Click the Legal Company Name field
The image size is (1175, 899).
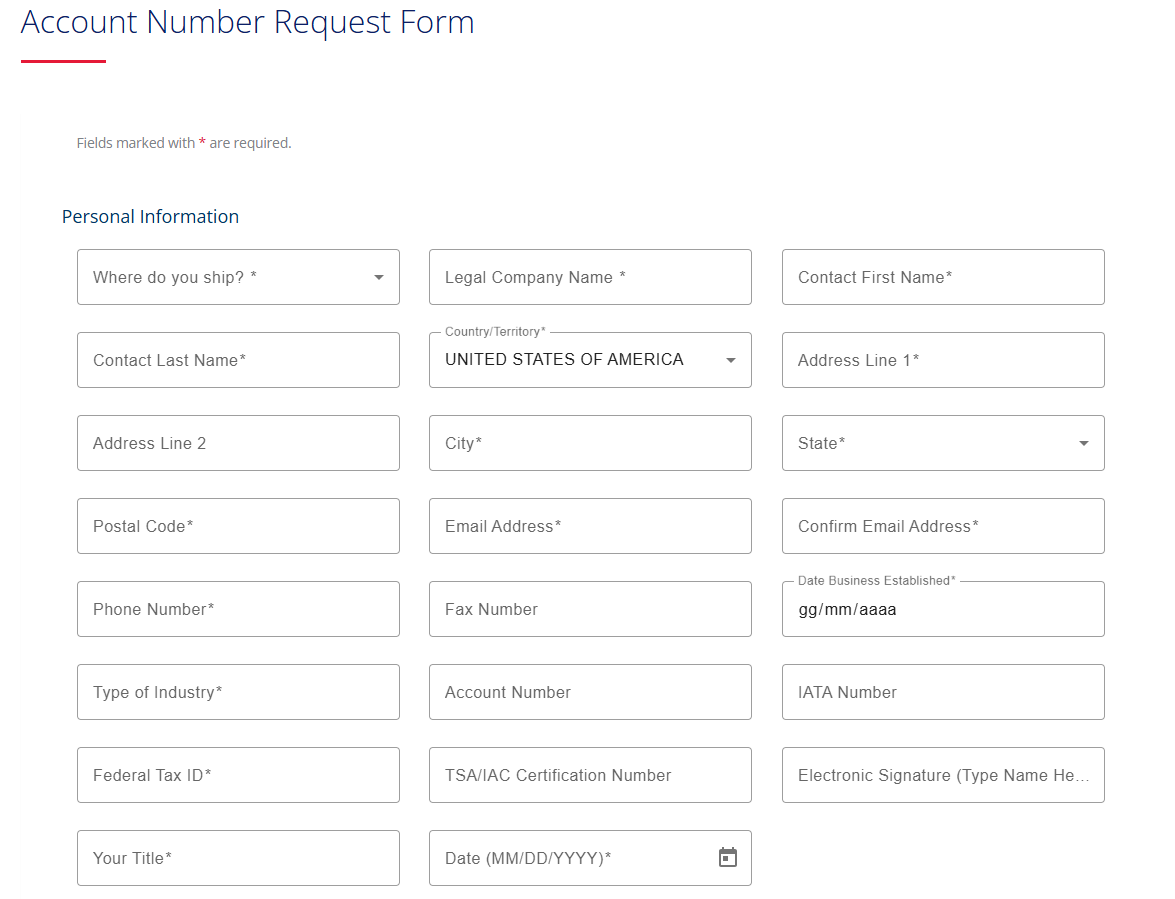pos(590,277)
